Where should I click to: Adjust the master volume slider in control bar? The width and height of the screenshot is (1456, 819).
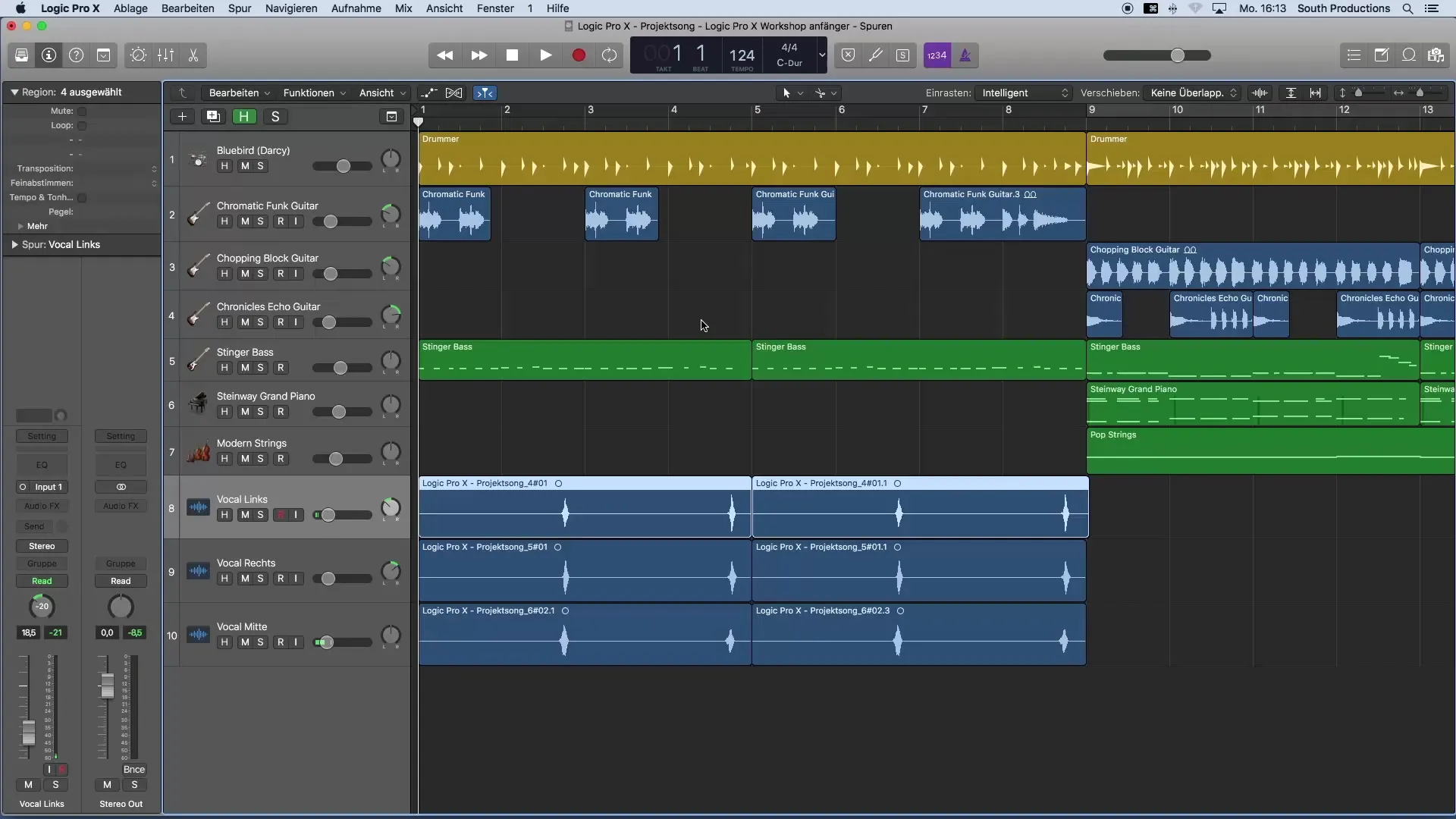tap(1156, 55)
